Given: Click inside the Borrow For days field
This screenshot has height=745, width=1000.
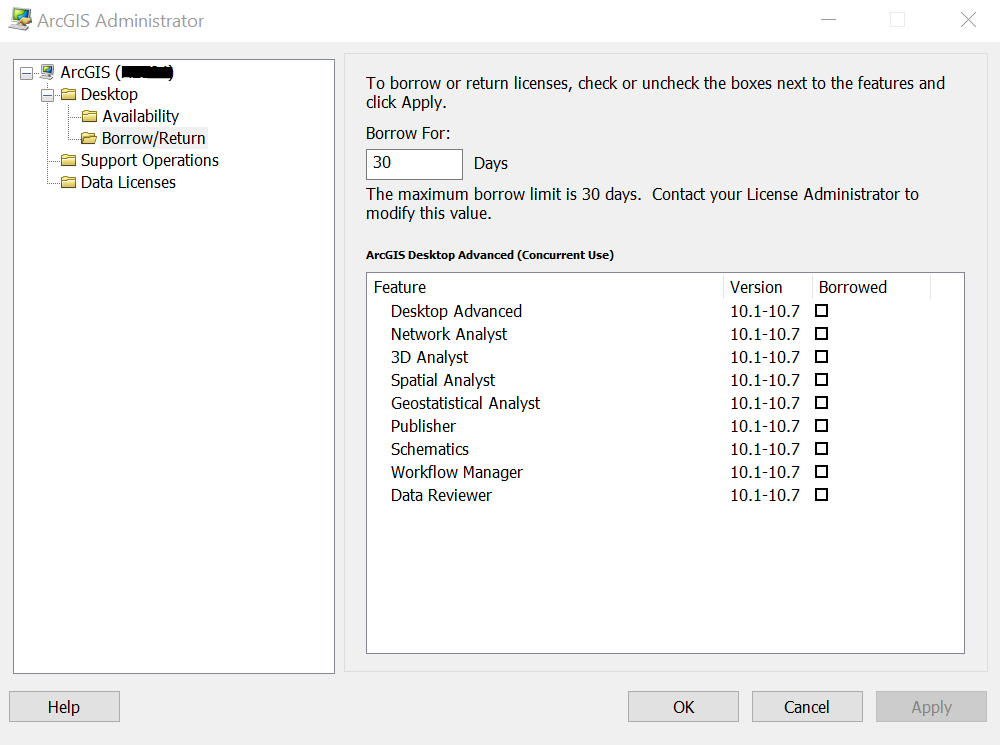Looking at the screenshot, I should (x=413, y=163).
